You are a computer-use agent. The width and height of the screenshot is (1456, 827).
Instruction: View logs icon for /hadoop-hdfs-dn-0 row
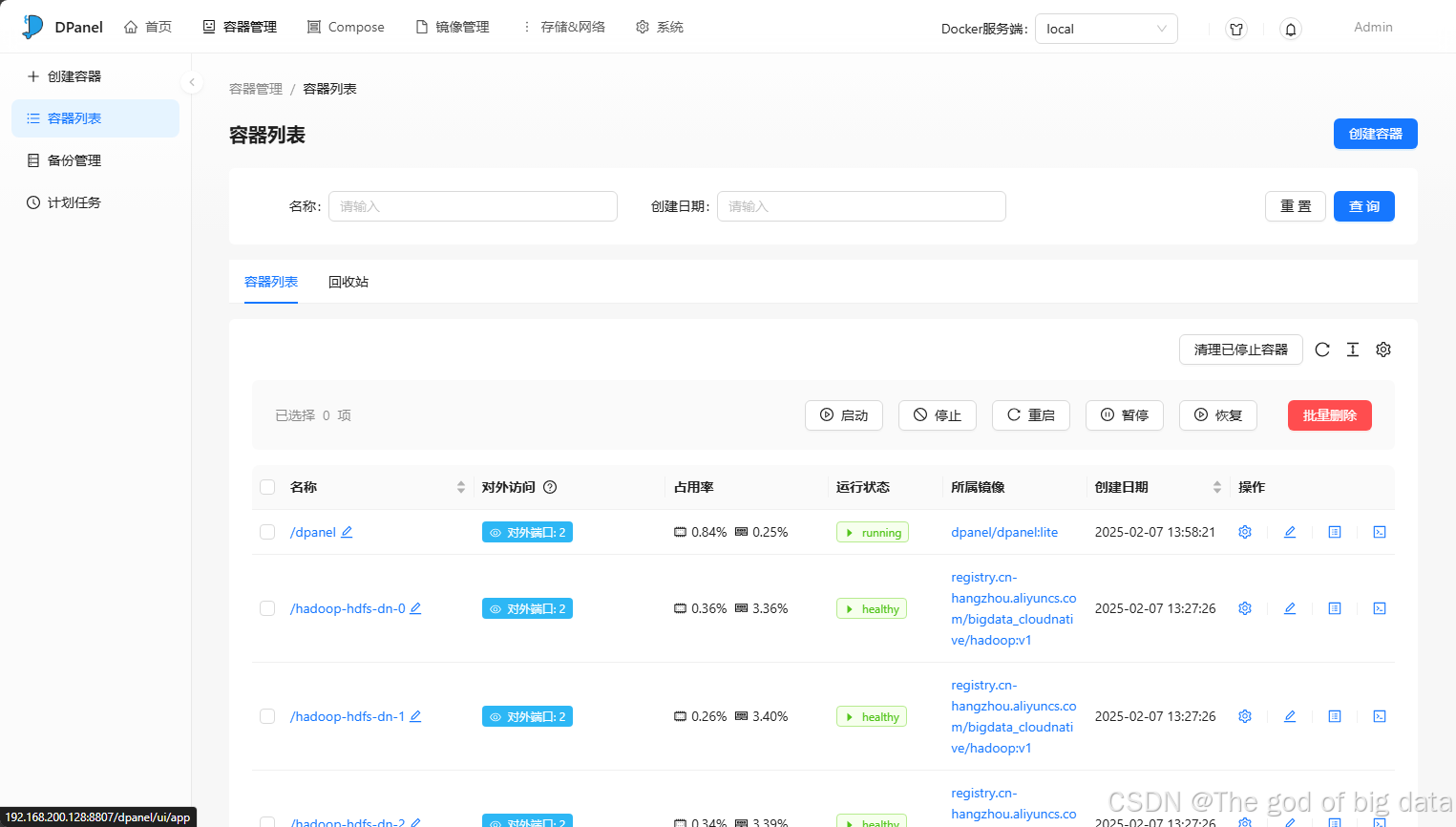[1335, 608]
